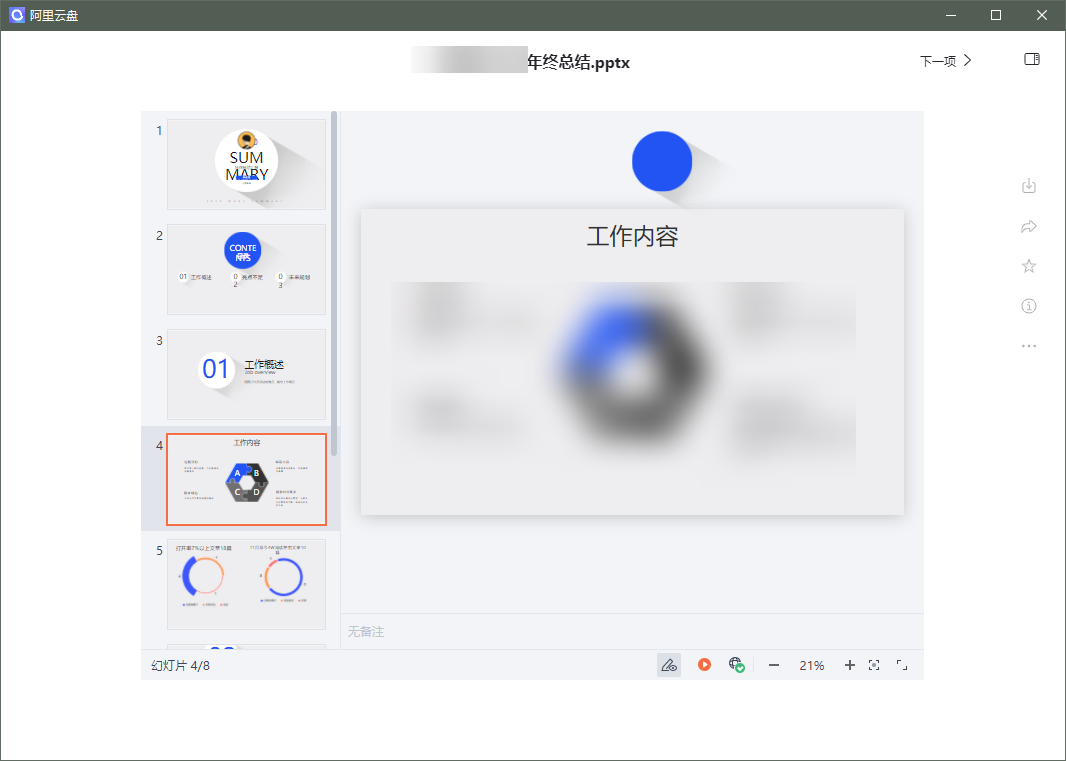Click the 21% zoom level value

point(812,665)
